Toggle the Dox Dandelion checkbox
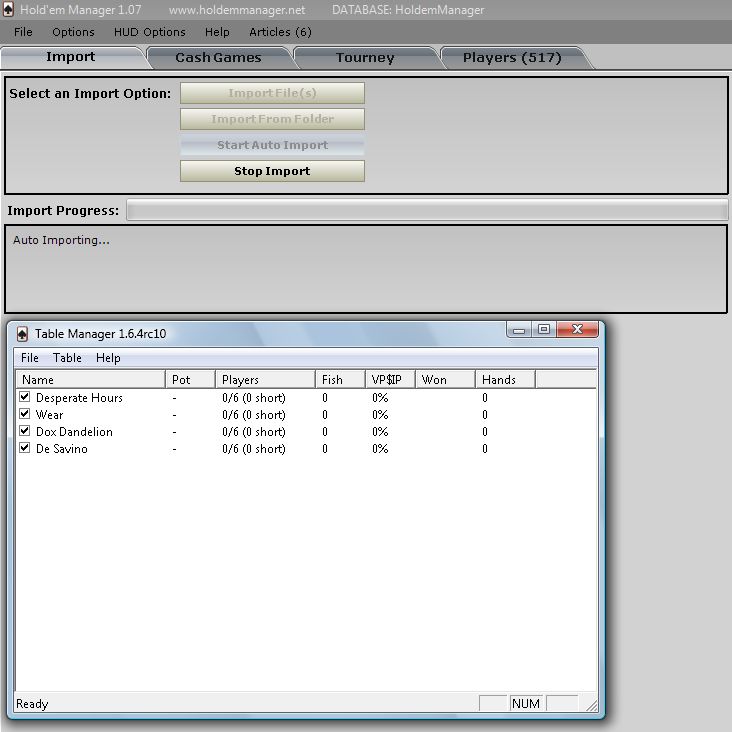Screen dimensions: 732x732 click(25, 431)
